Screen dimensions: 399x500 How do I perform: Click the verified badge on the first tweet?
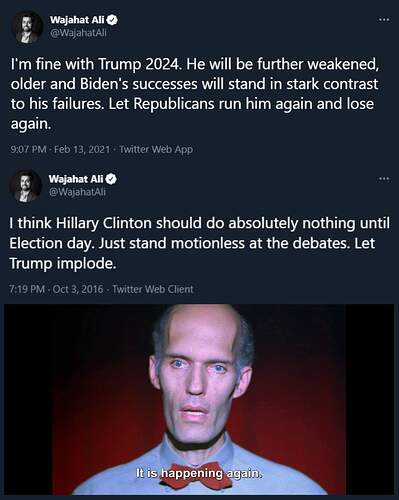tap(112, 20)
